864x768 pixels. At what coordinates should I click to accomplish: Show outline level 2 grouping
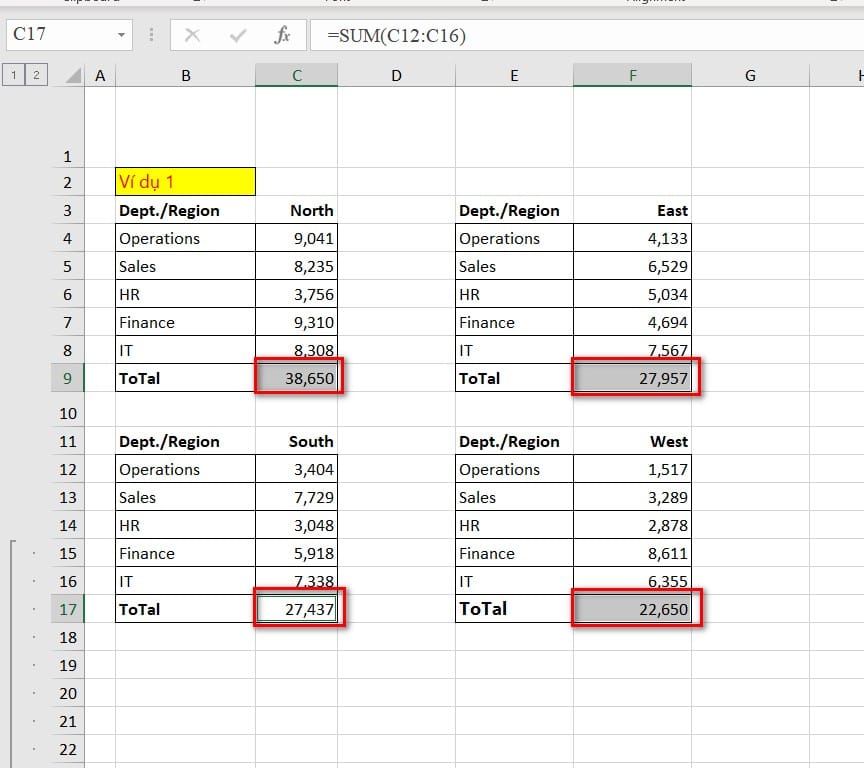coord(35,75)
